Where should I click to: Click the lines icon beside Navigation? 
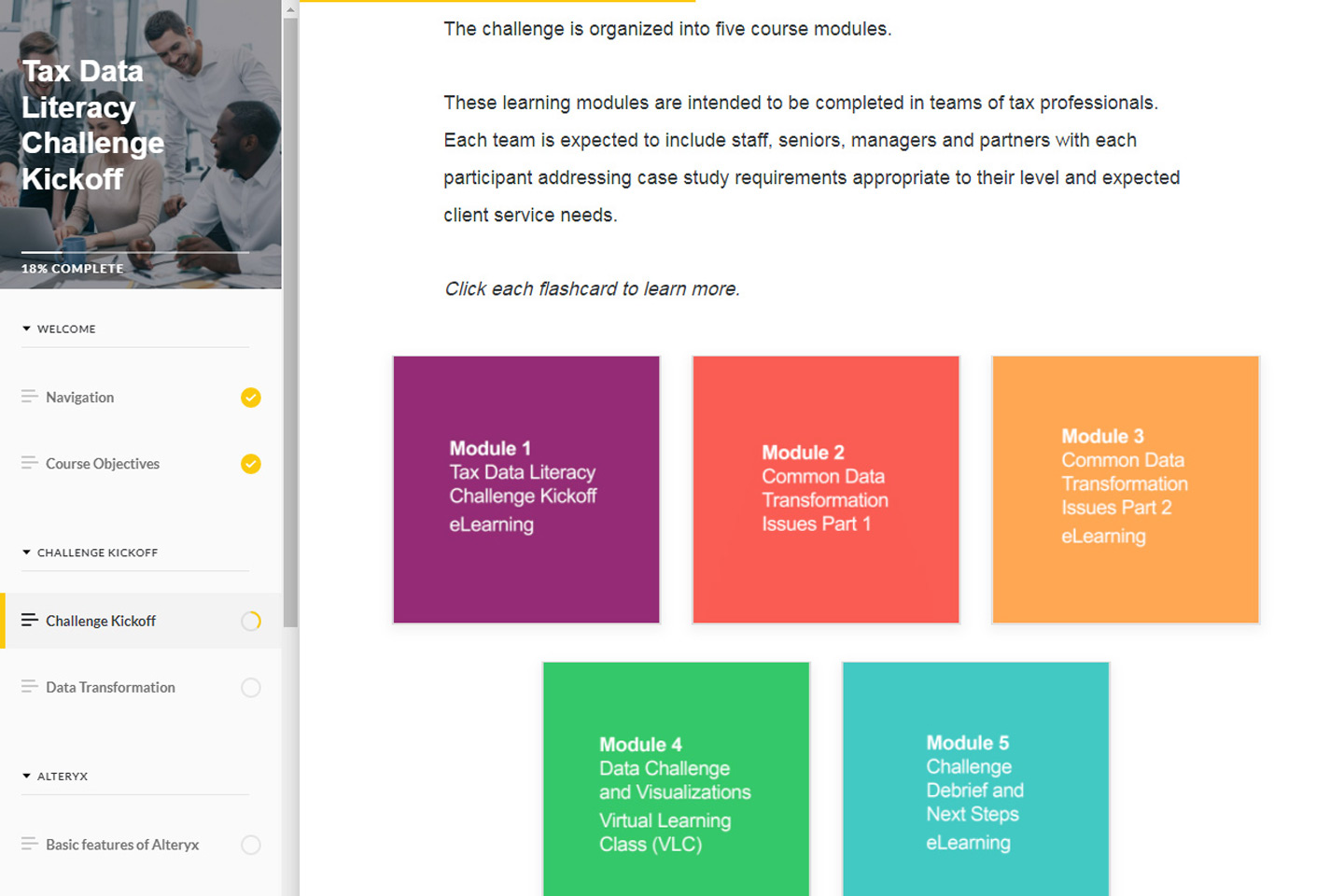point(29,397)
